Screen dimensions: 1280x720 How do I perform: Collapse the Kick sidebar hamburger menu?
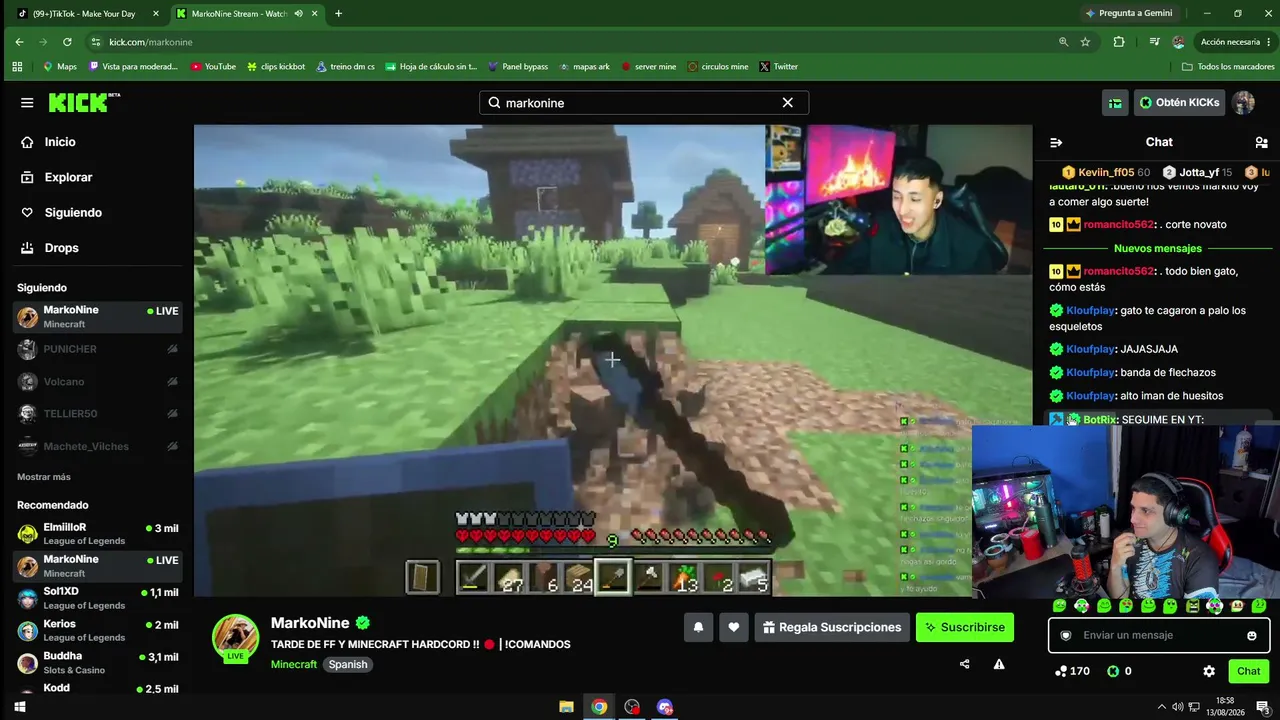pyautogui.click(x=27, y=103)
